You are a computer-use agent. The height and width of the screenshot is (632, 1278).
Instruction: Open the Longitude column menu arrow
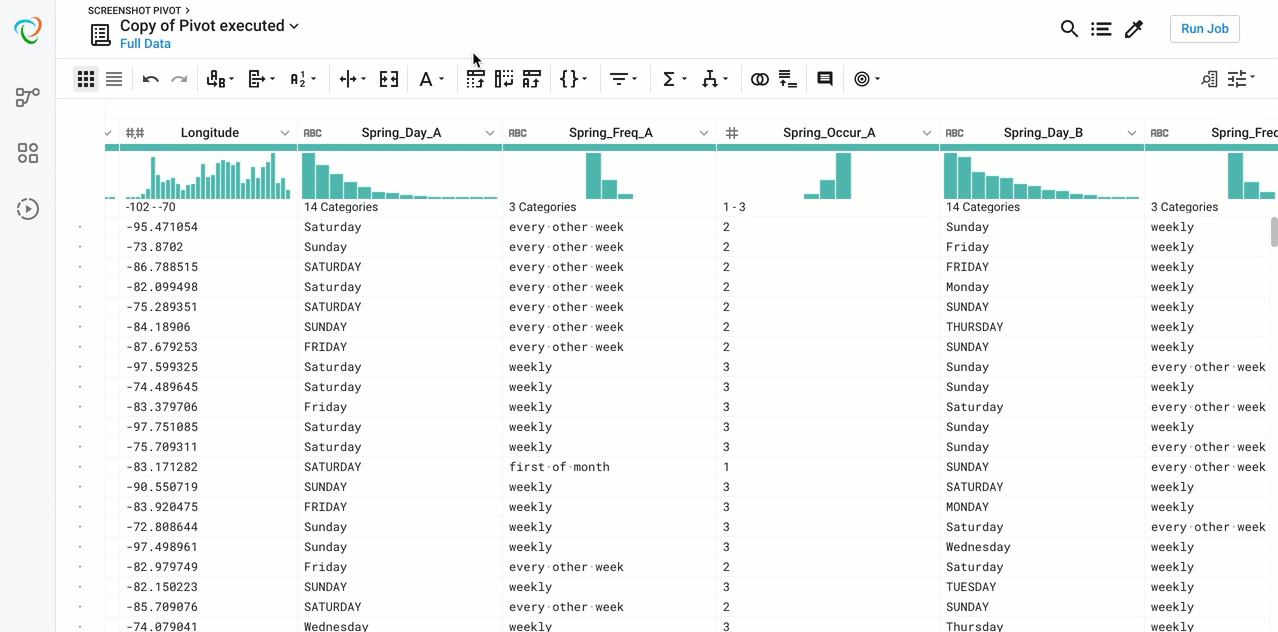[x=285, y=133]
